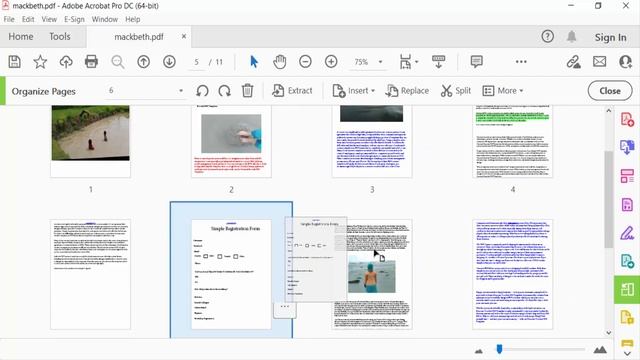
Task: Switch to the Home tab
Action: click(x=21, y=37)
